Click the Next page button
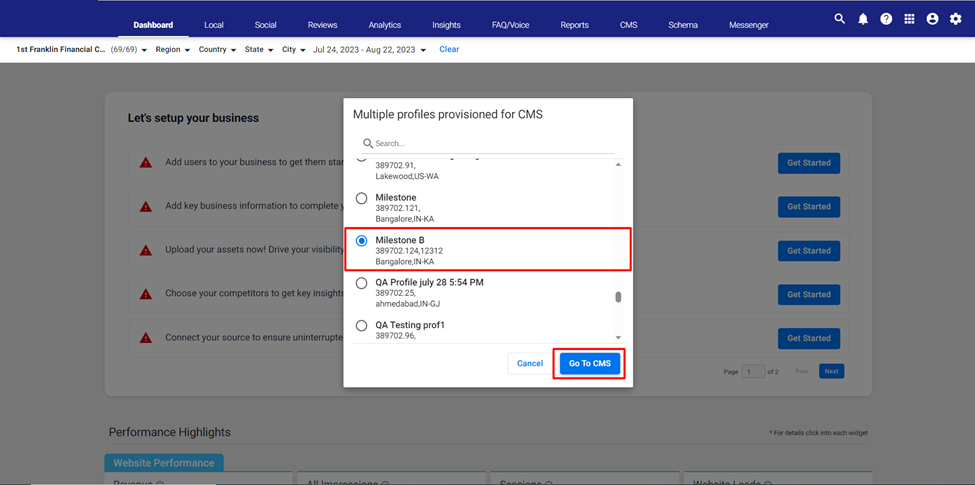 (x=831, y=371)
